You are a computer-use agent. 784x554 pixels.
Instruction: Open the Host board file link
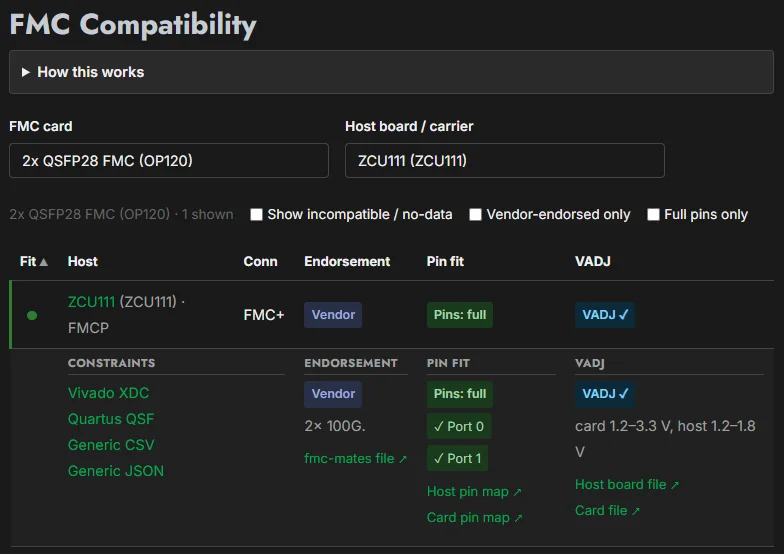(620, 484)
